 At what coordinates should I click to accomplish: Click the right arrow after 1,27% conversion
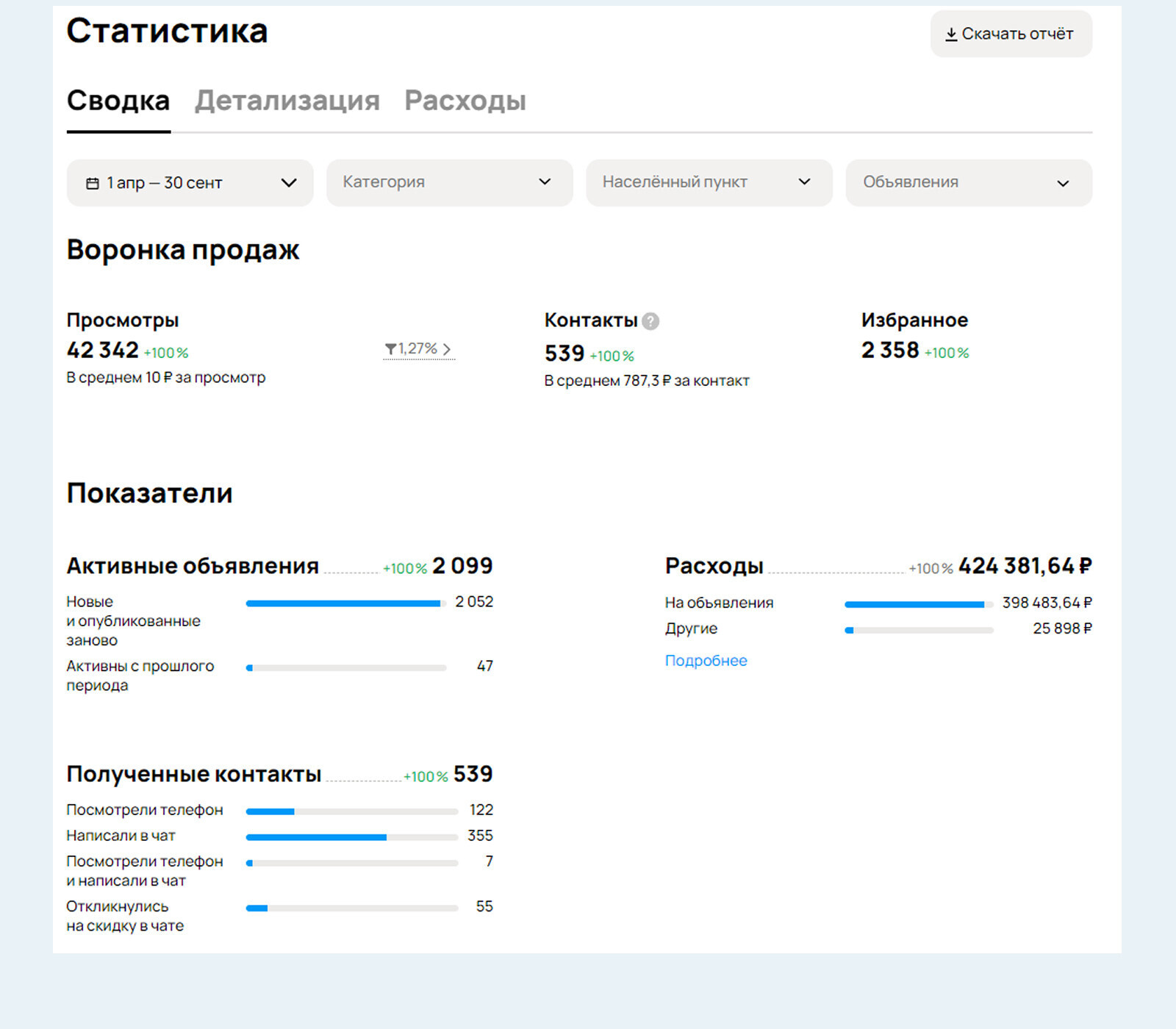tap(446, 349)
